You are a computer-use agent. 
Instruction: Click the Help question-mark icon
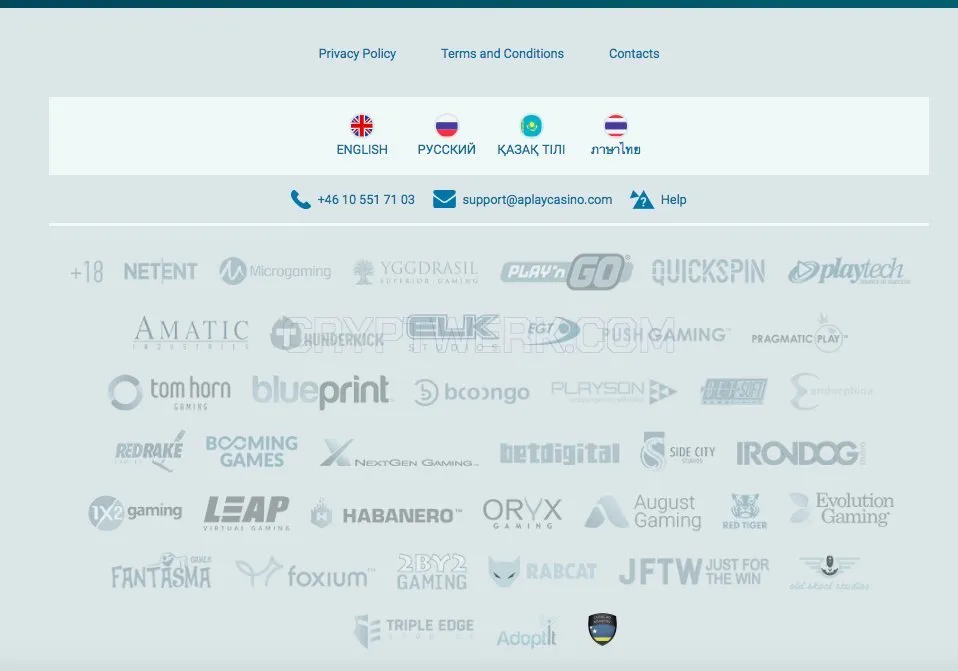click(x=642, y=199)
